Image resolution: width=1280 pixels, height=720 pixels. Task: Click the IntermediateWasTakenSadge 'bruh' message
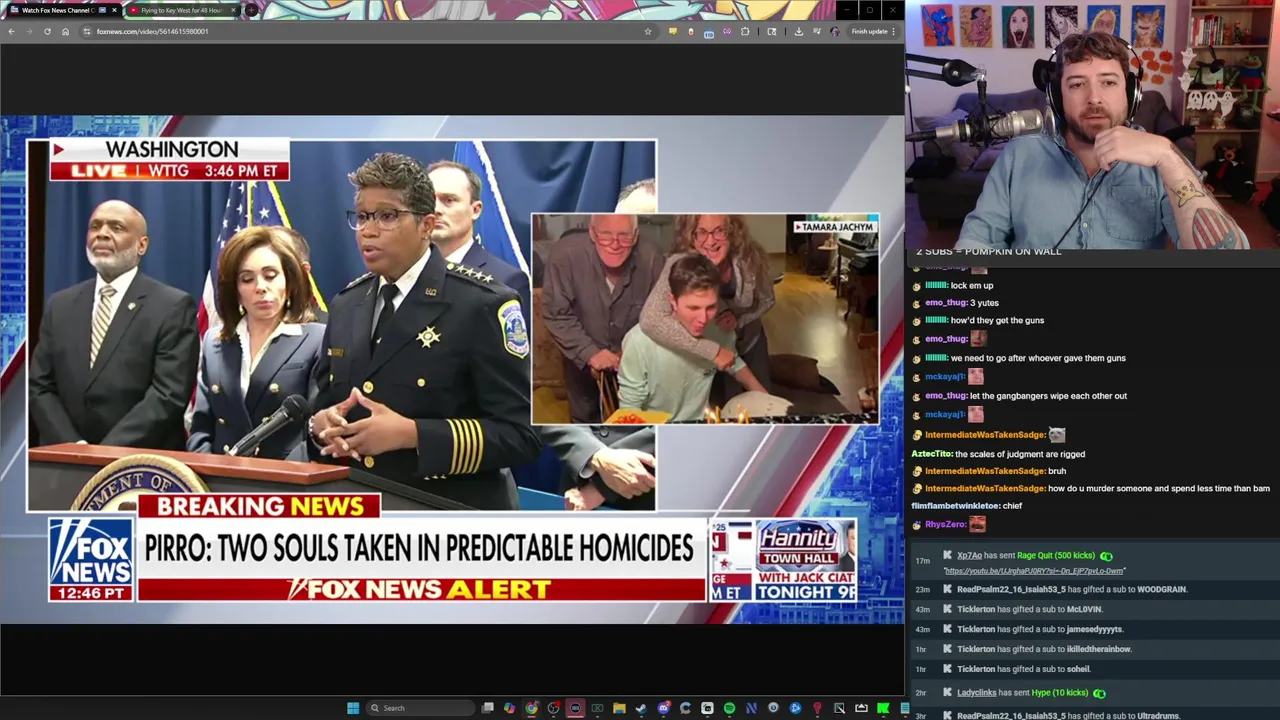[1056, 471]
